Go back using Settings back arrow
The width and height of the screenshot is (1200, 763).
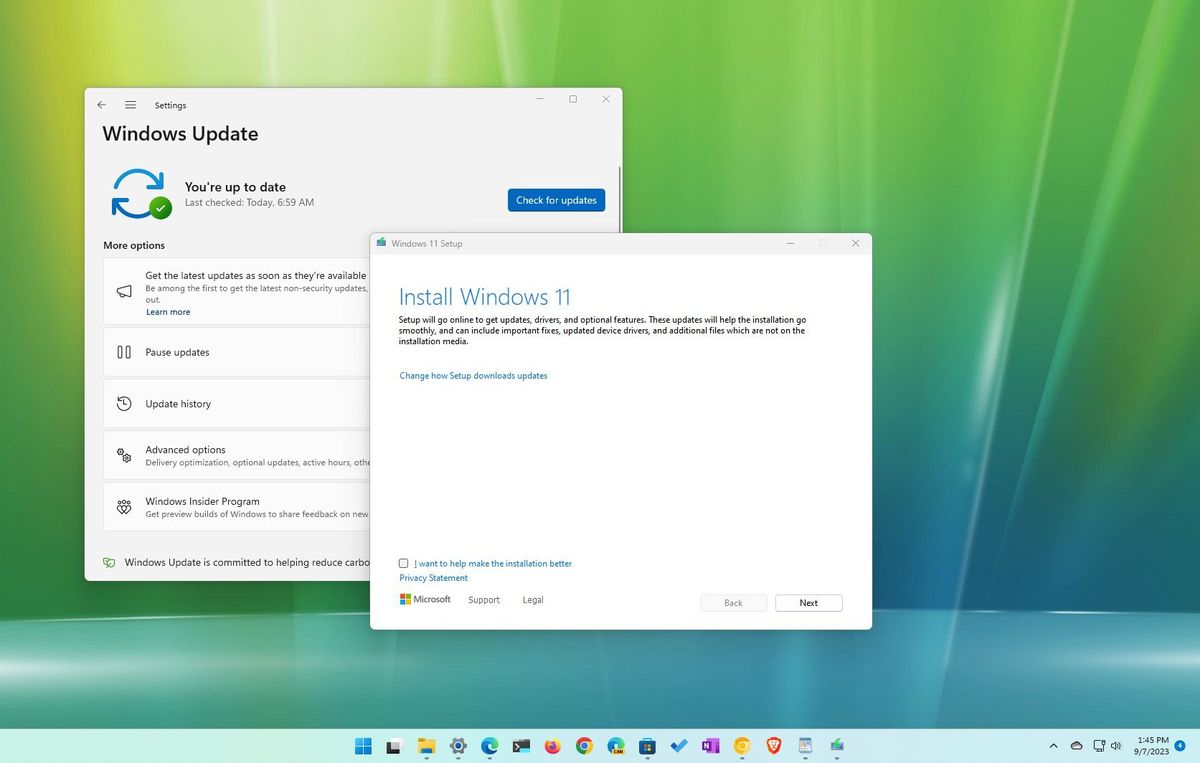click(x=101, y=105)
